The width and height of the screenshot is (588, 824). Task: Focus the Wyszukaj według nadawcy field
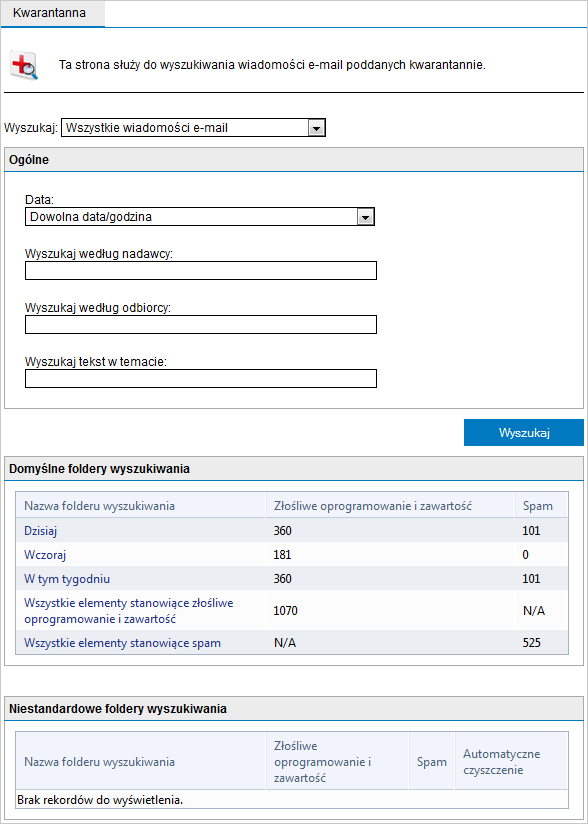(x=201, y=271)
